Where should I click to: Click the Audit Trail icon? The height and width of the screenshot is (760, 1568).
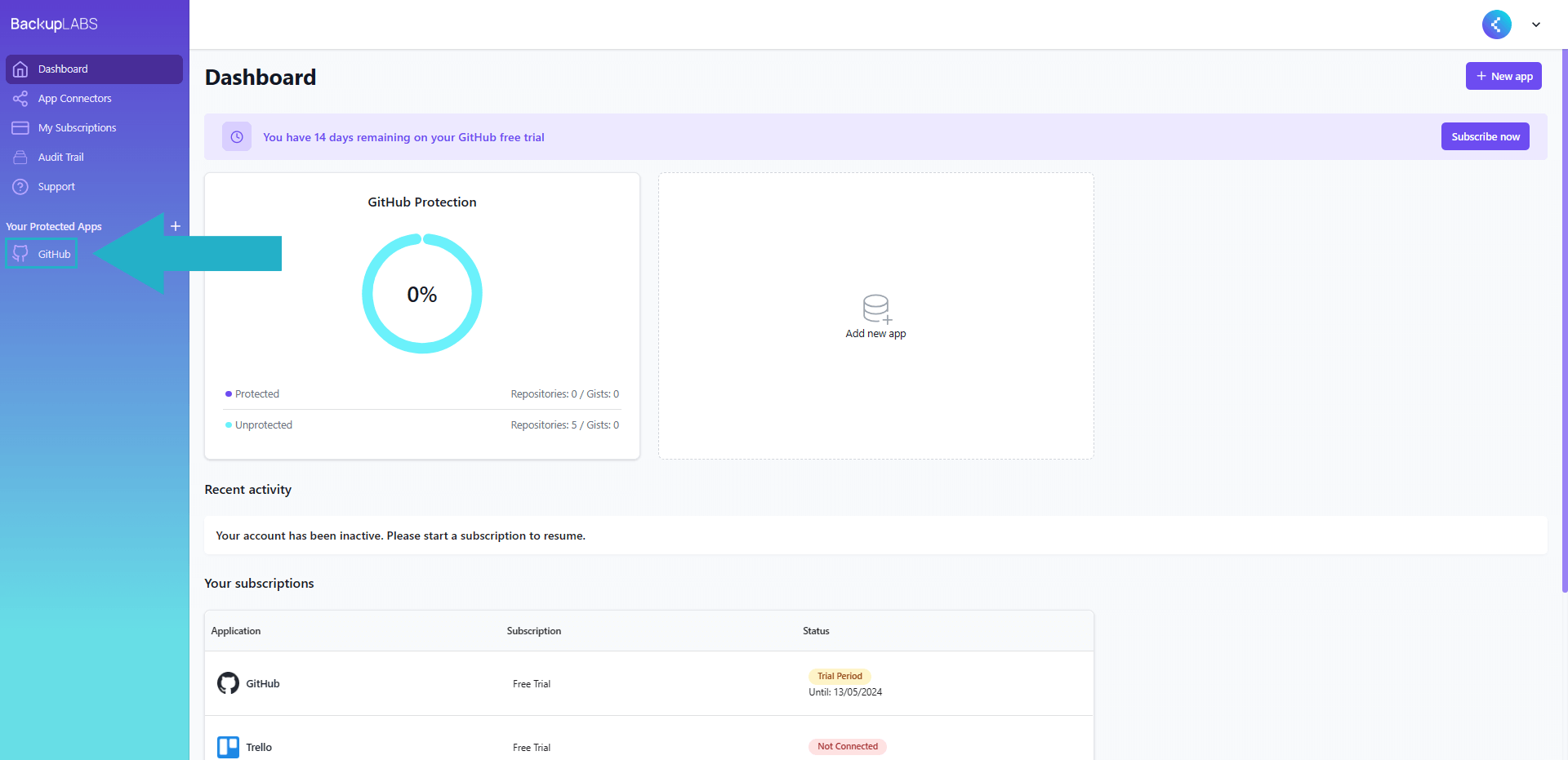pos(20,158)
